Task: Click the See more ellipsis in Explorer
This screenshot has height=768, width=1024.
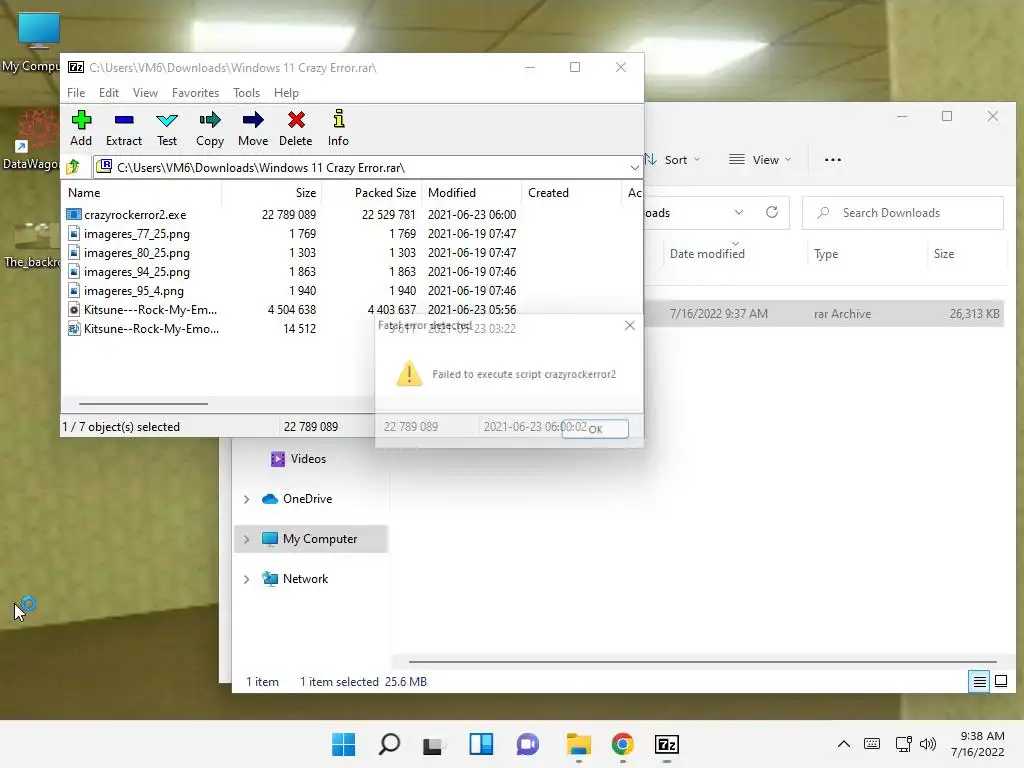Action: (833, 160)
